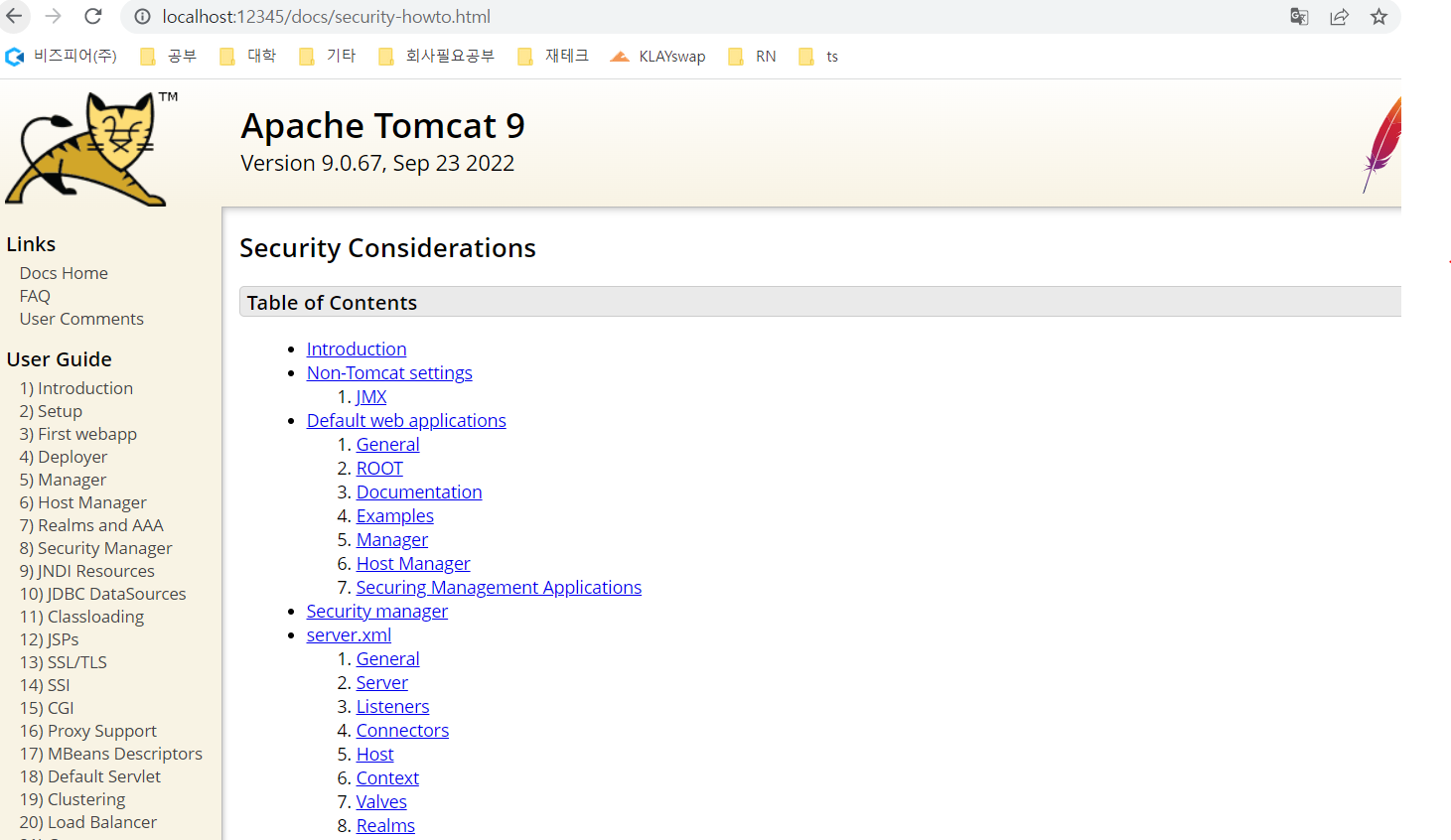Open 20) Load Balancer guide
Image resolution: width=1451 pixels, height=840 pixels.
click(x=88, y=822)
